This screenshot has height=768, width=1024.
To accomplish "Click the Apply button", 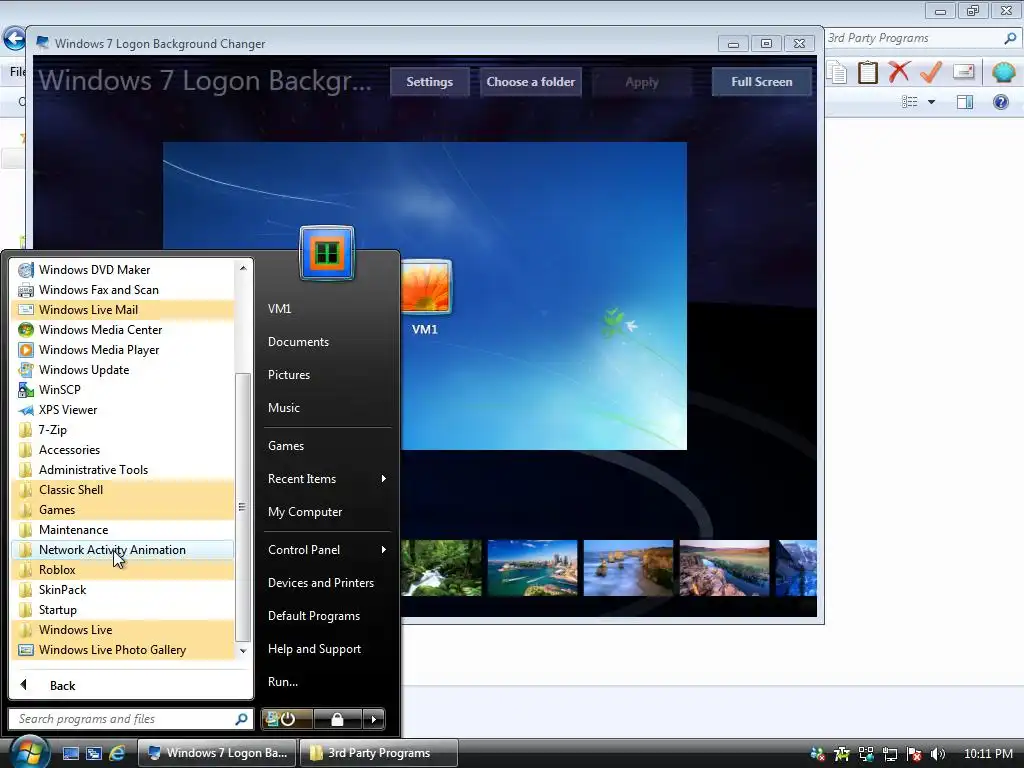I will point(641,82).
